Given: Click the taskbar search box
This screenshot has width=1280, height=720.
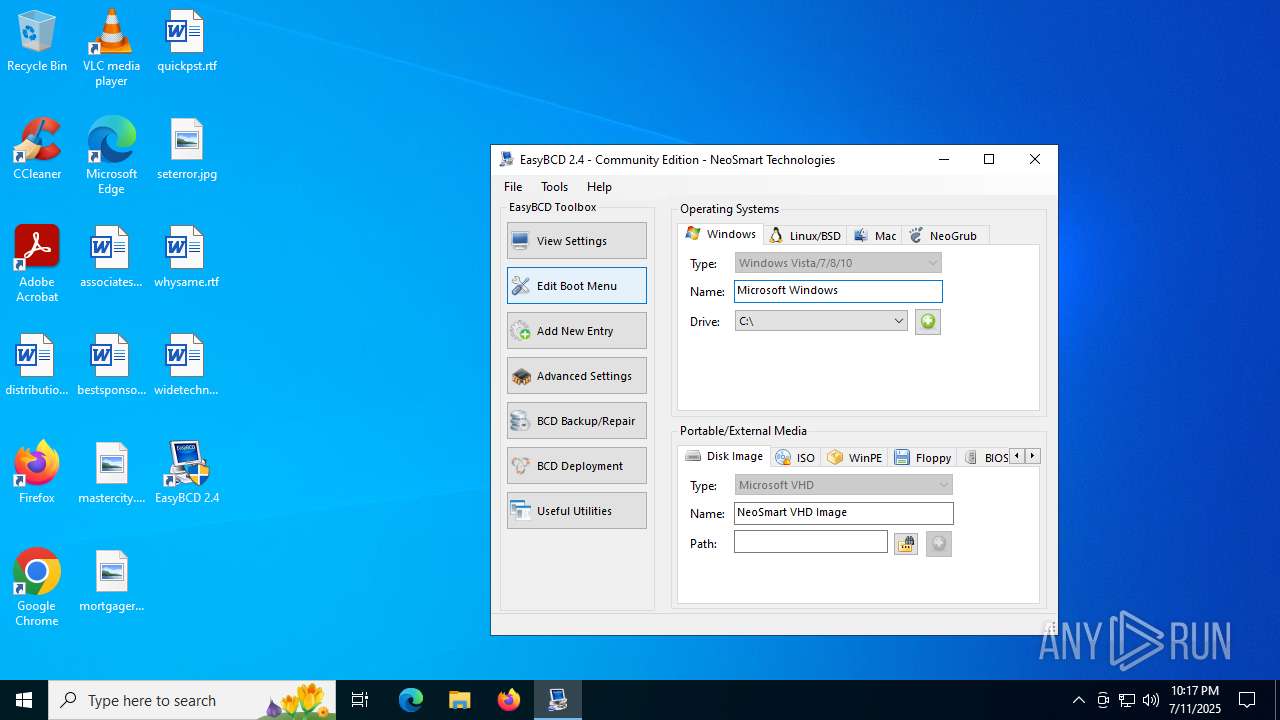Looking at the screenshot, I should pyautogui.click(x=192, y=700).
